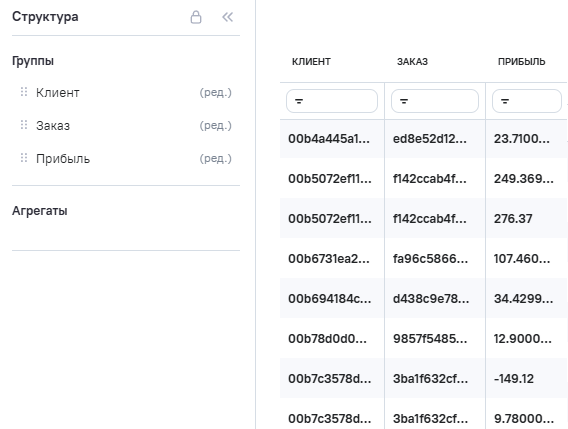Image resolution: width=568 pixels, height=429 pixels.
Task: Grab the drag handle next to Клиент
Action: pyautogui.click(x=24, y=92)
